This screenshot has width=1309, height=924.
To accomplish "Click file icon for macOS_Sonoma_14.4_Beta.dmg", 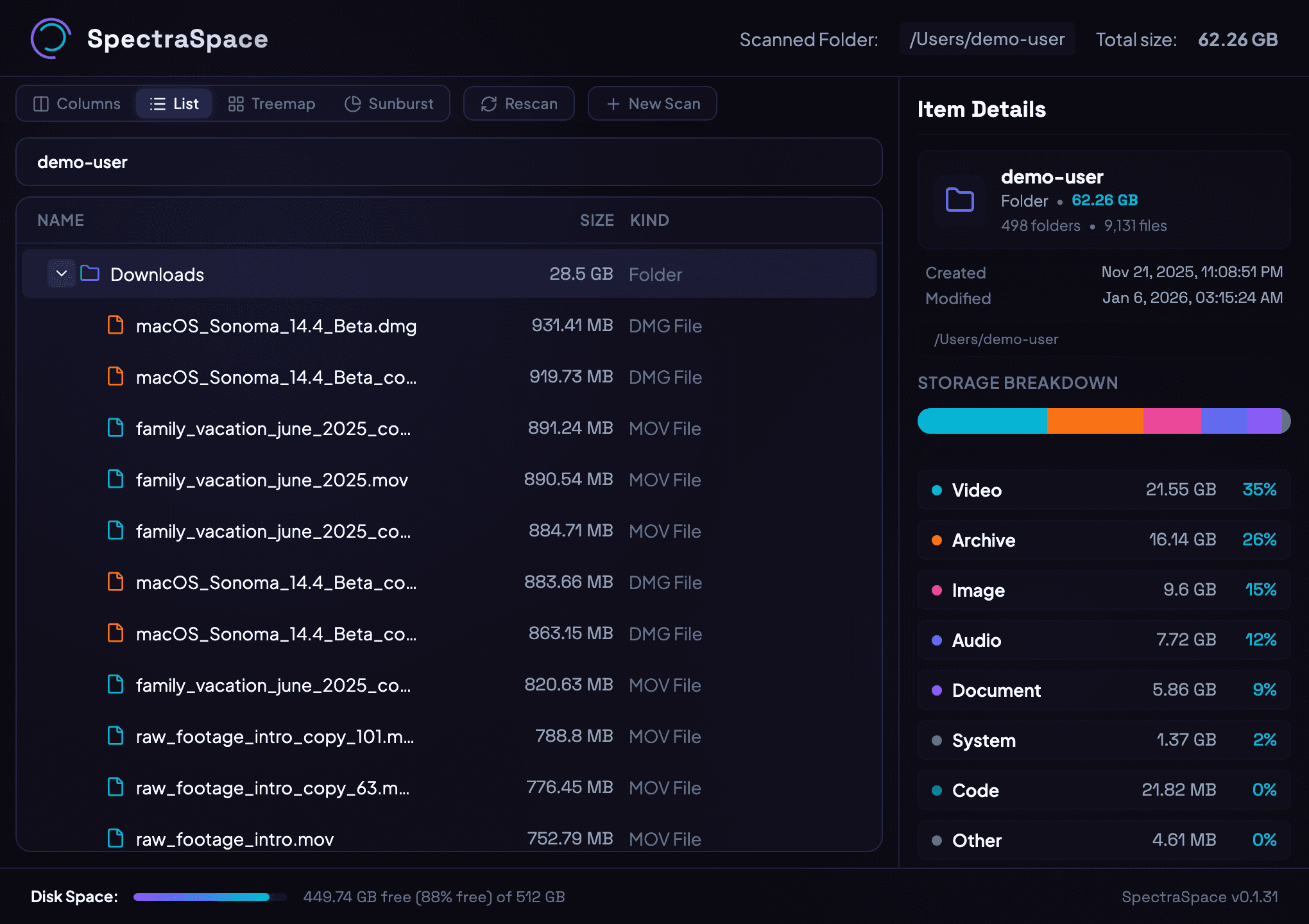I will coord(116,325).
